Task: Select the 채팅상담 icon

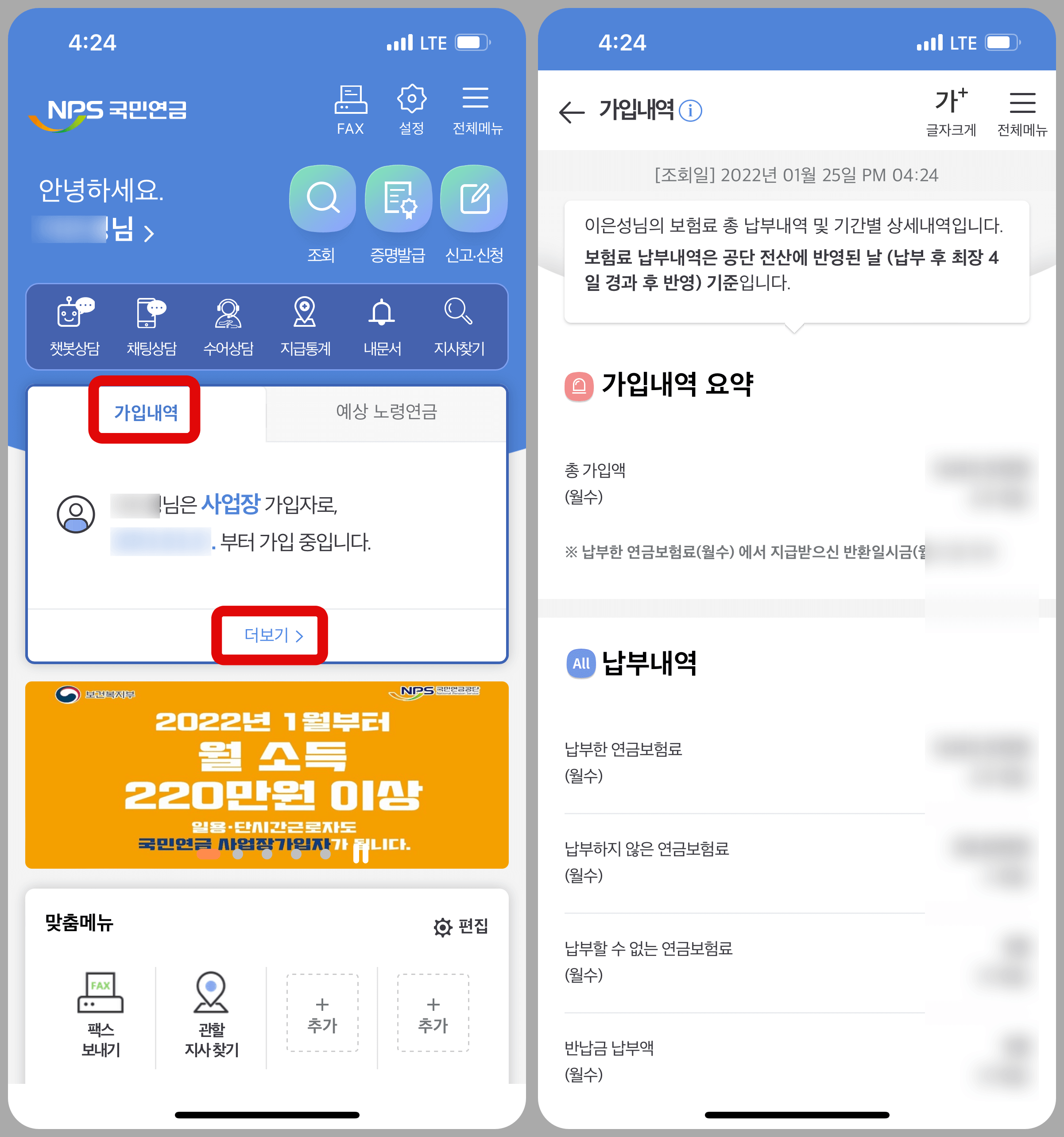Action: point(149,312)
